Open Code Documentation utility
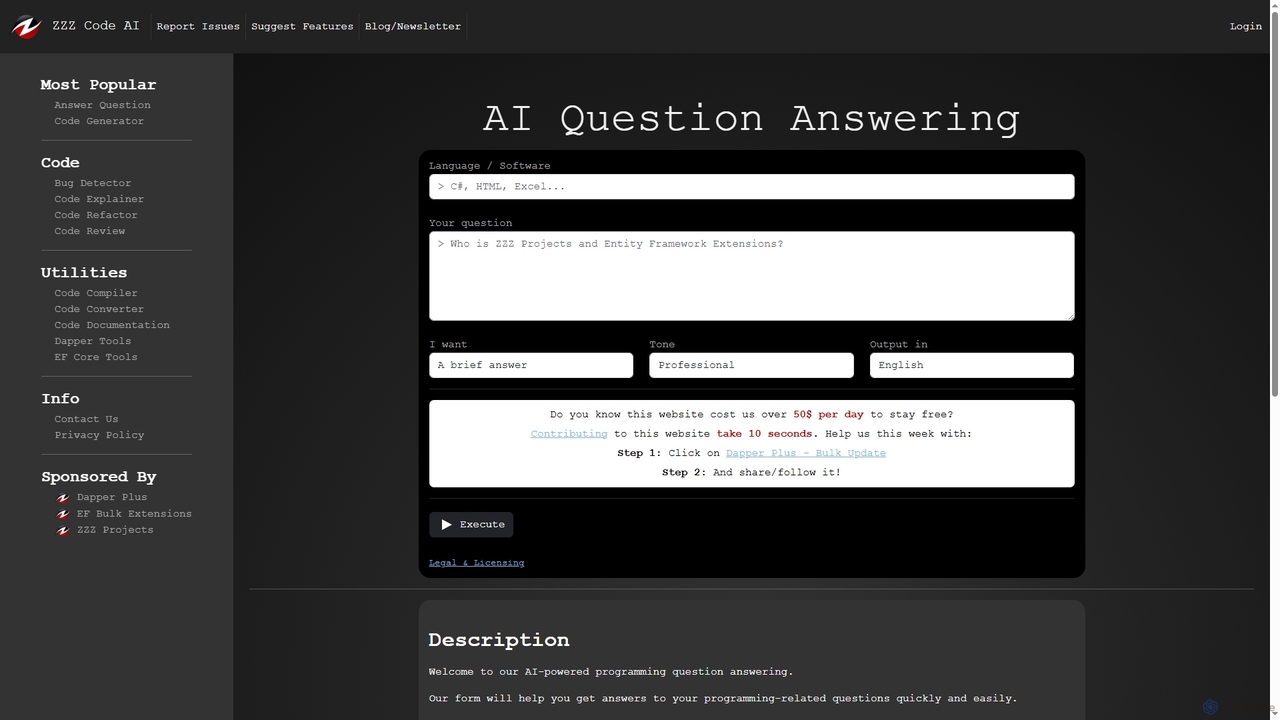The height and width of the screenshot is (720, 1280). click(x=112, y=325)
